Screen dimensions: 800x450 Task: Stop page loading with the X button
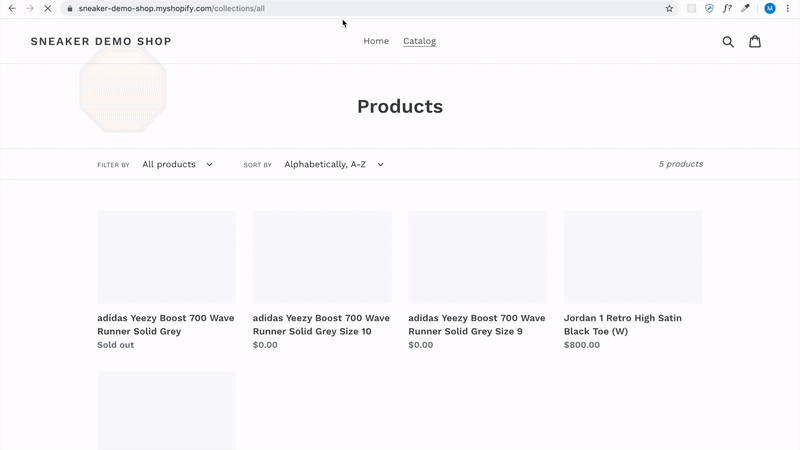(x=47, y=8)
